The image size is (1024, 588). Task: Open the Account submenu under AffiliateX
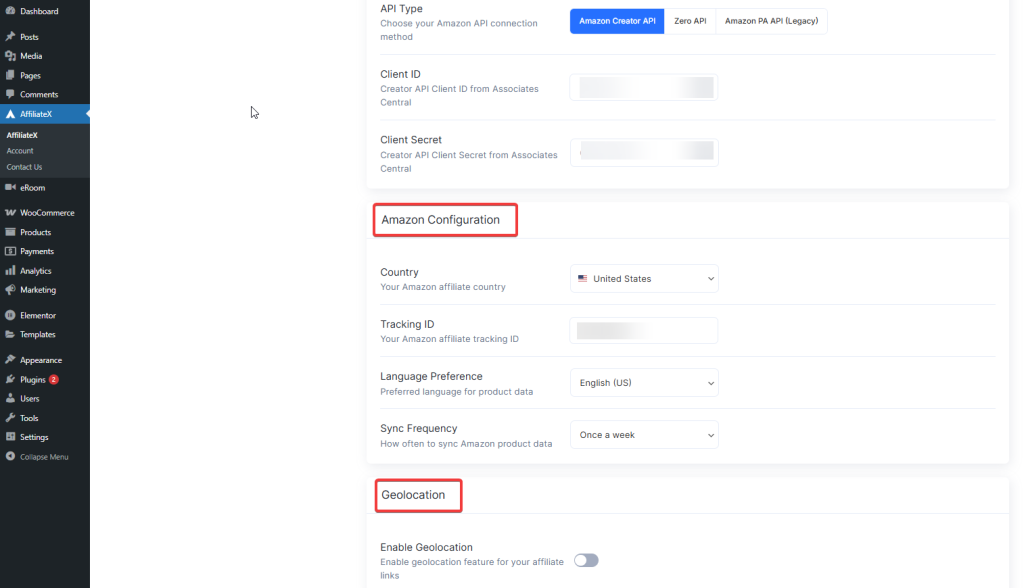(24, 150)
